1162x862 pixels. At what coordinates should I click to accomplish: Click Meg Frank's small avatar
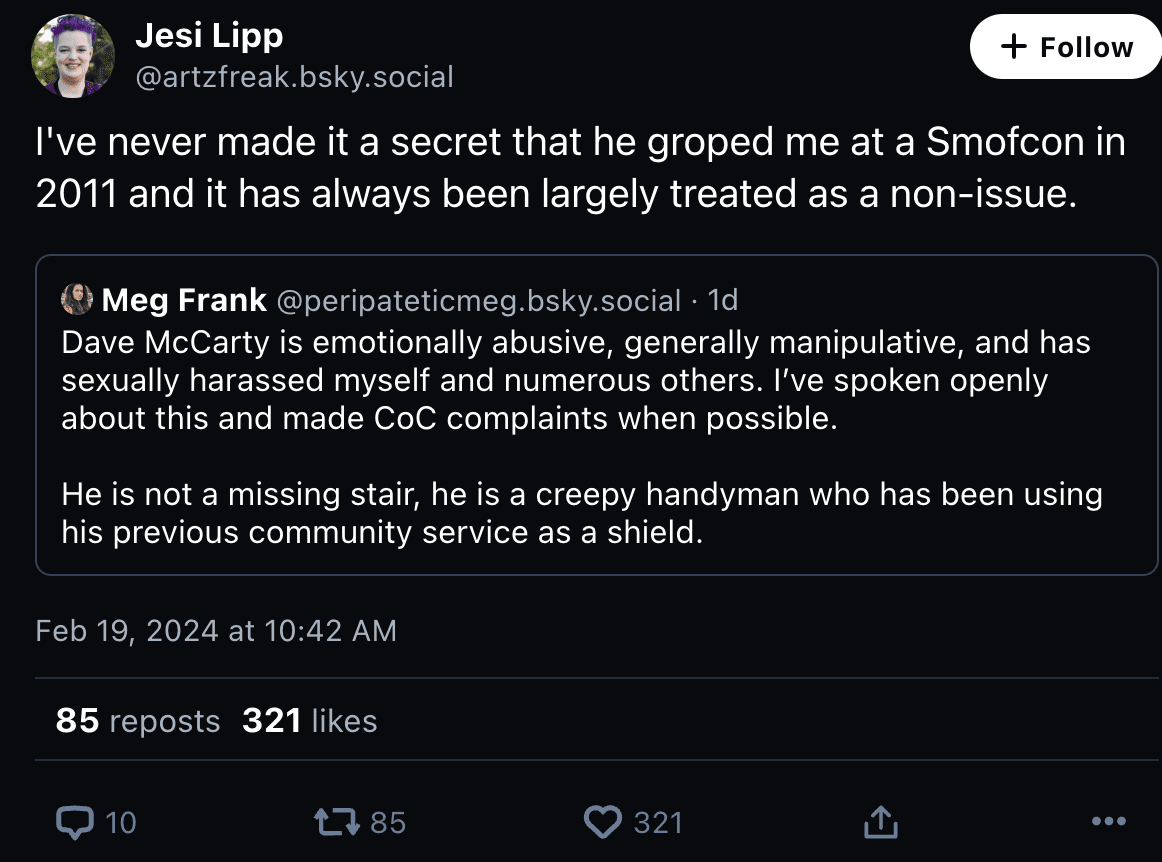tap(77, 299)
